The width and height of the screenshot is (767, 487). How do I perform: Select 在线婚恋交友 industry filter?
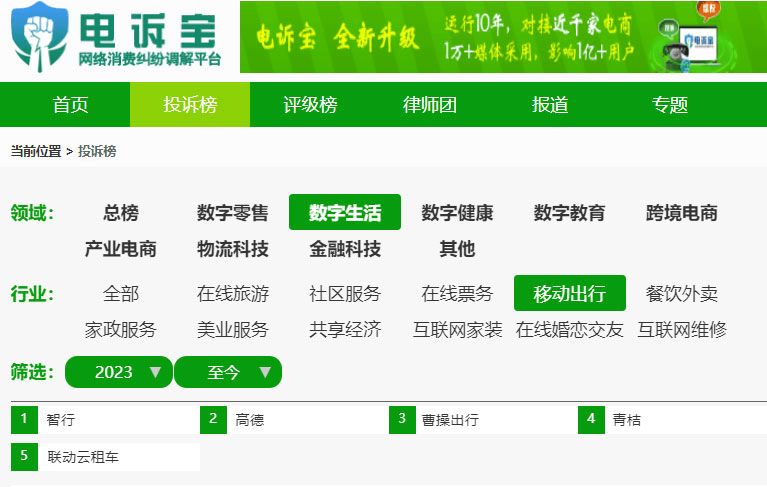(x=569, y=330)
